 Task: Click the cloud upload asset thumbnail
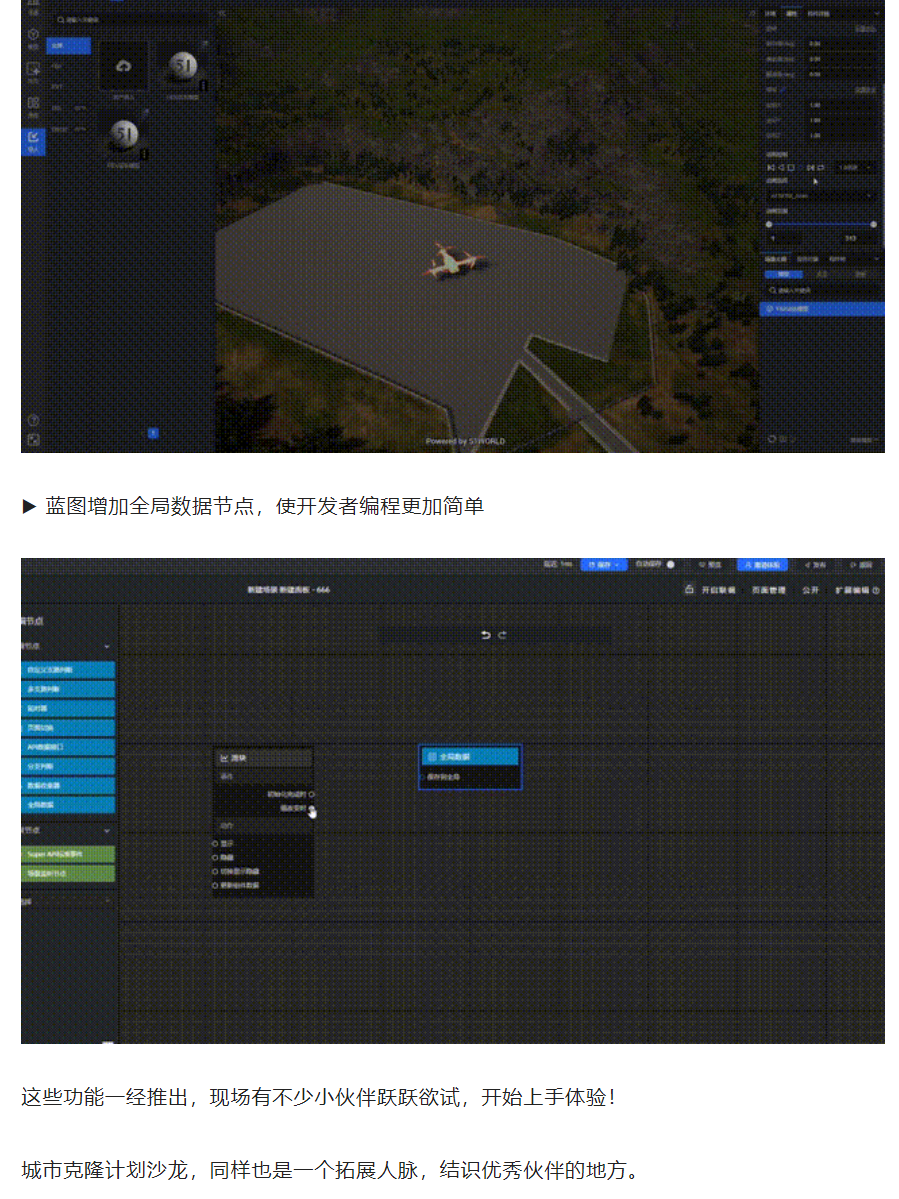pyautogui.click(x=123, y=67)
